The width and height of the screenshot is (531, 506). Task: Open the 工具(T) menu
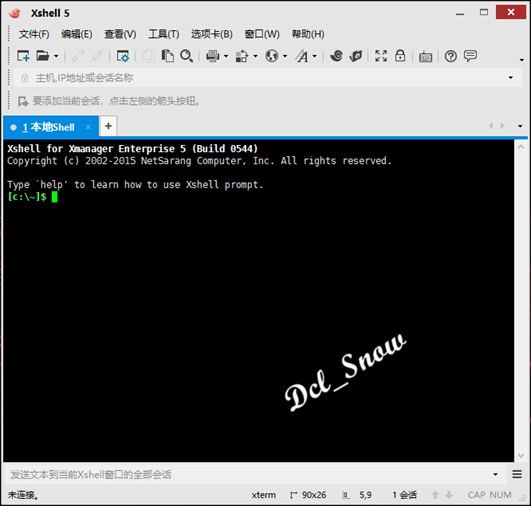[x=164, y=34]
